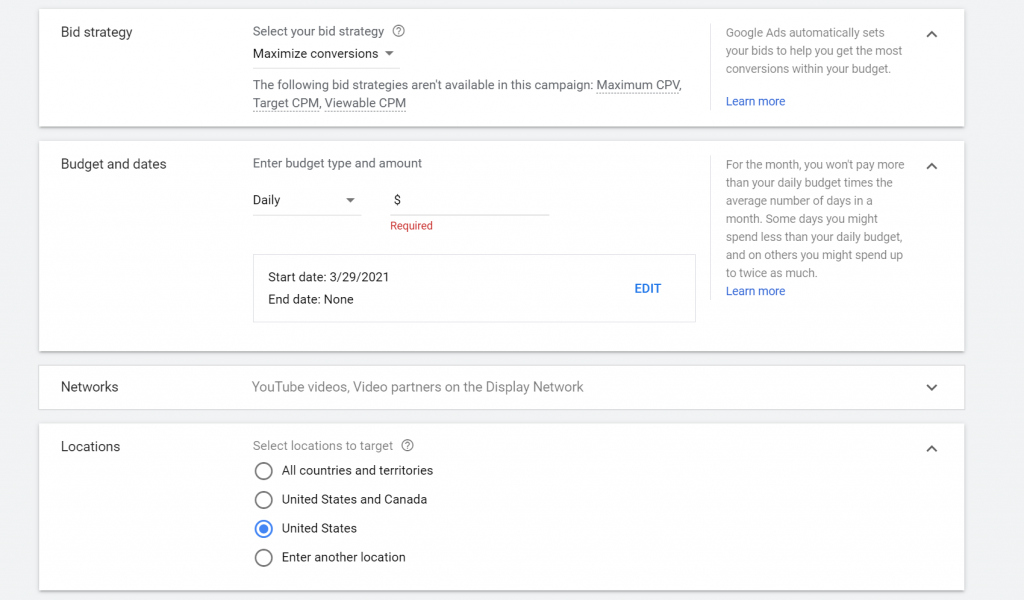Open help icon next to Select locations to target
This screenshot has height=600, width=1024.
[x=408, y=445]
